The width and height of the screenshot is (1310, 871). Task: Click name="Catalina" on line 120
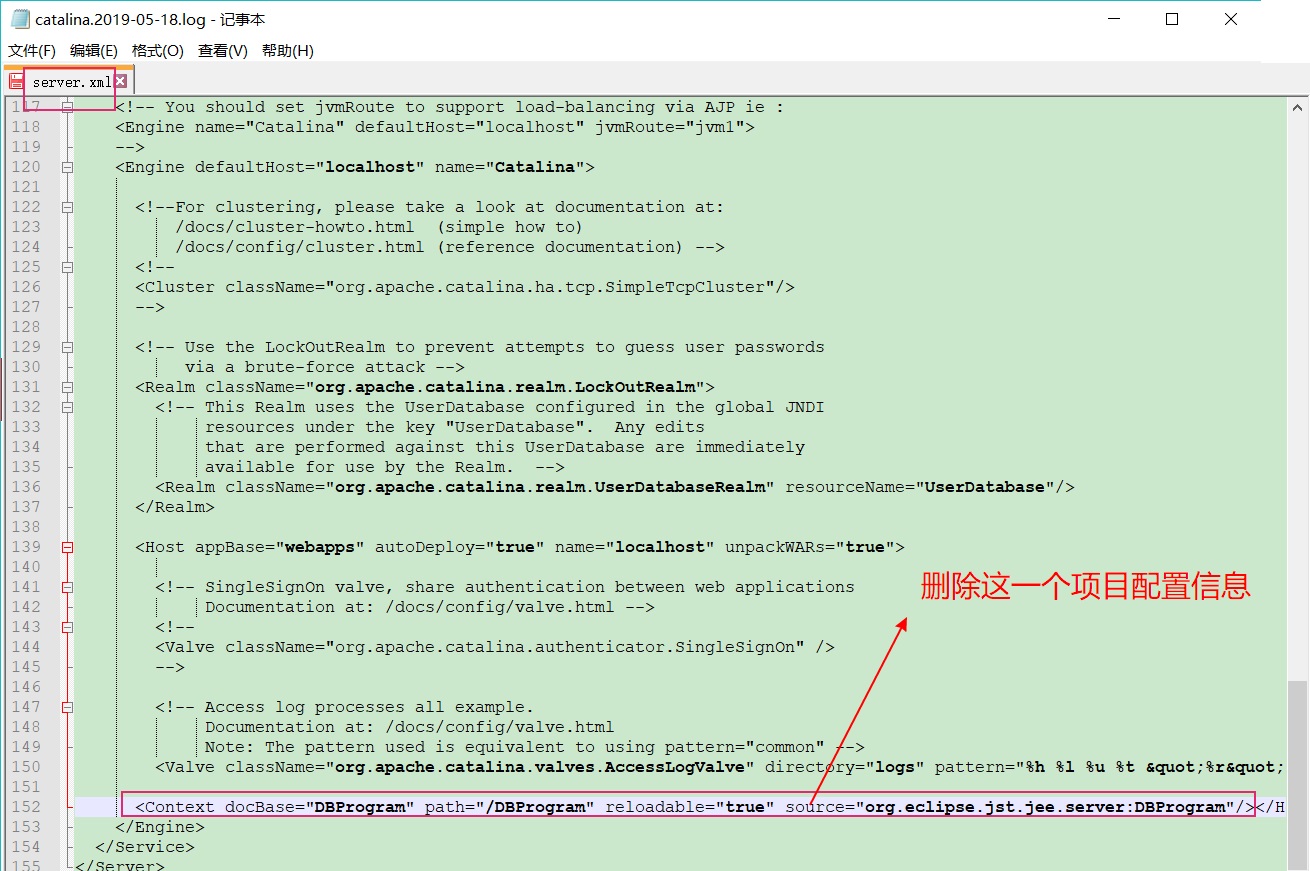tap(510, 167)
